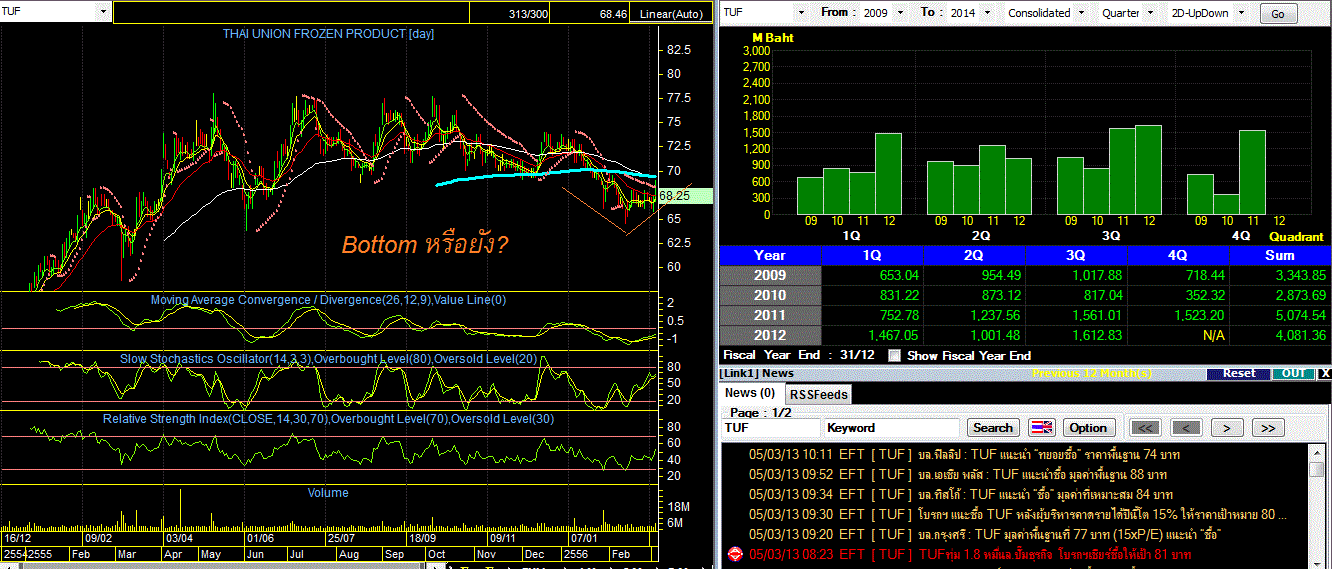Click the 3Q column header
The width and height of the screenshot is (1332, 569).
1076,255
